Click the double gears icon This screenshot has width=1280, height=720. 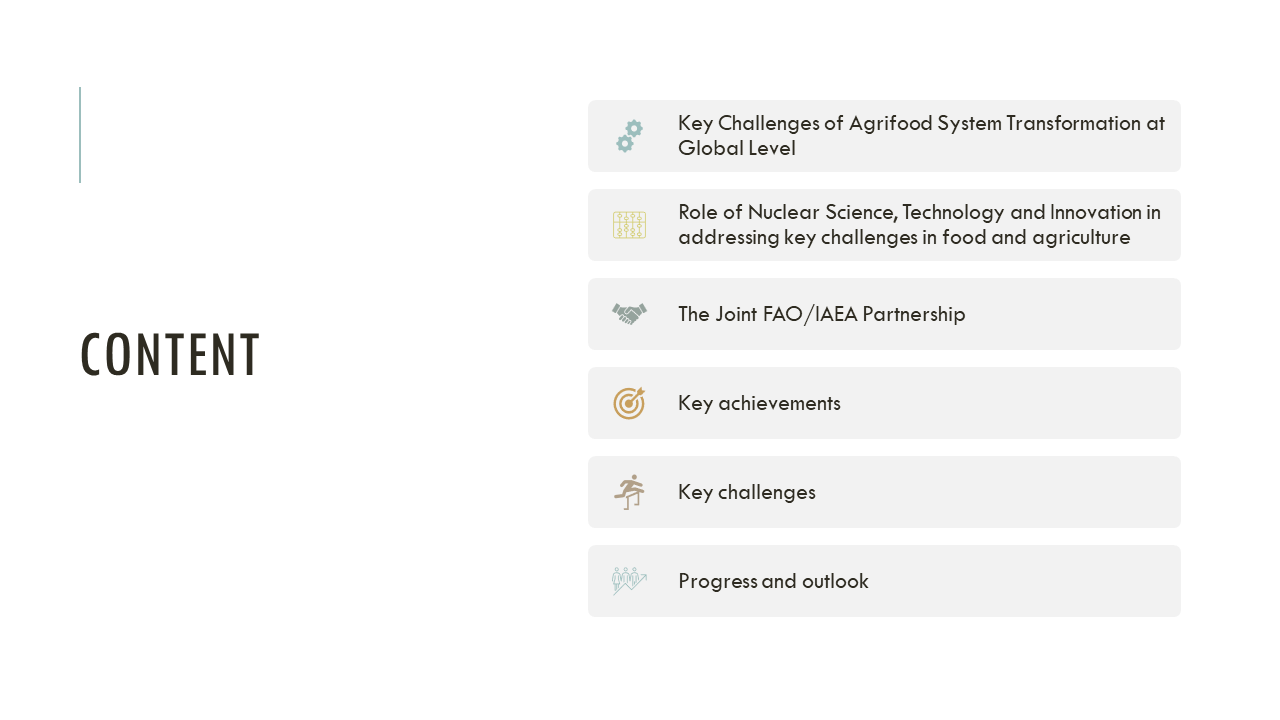629,136
